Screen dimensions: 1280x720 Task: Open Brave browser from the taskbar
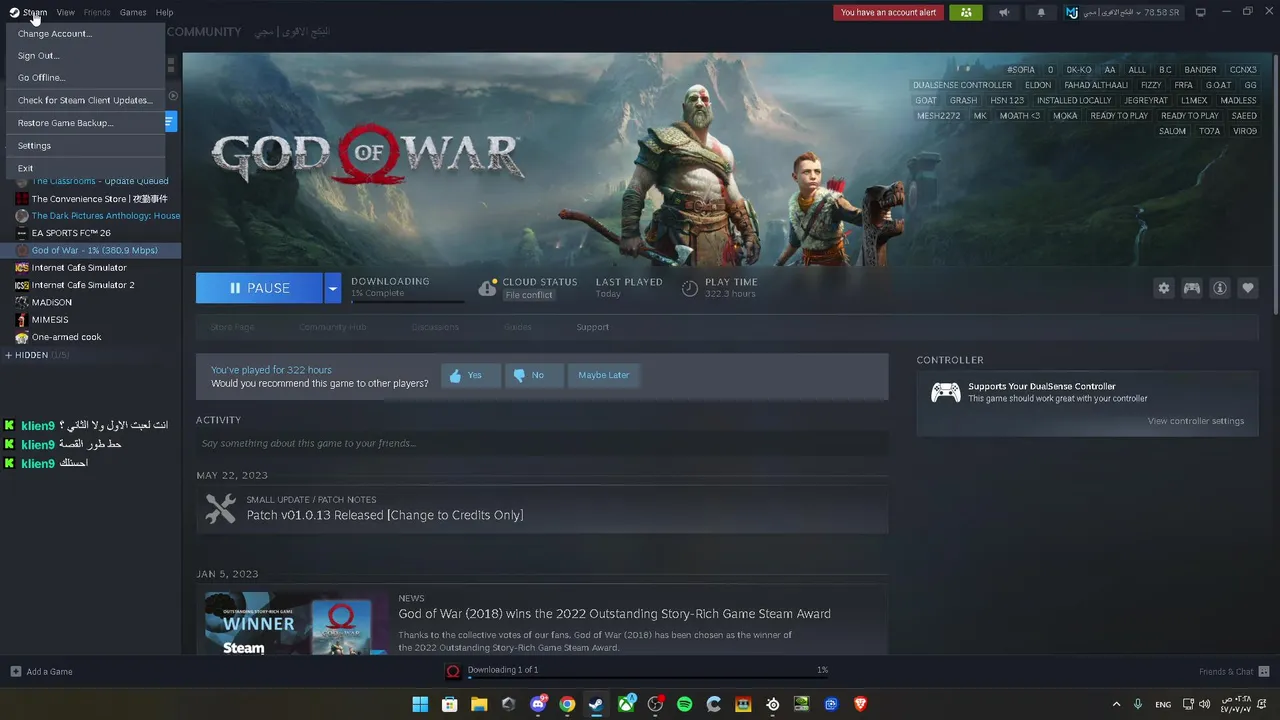click(861, 704)
